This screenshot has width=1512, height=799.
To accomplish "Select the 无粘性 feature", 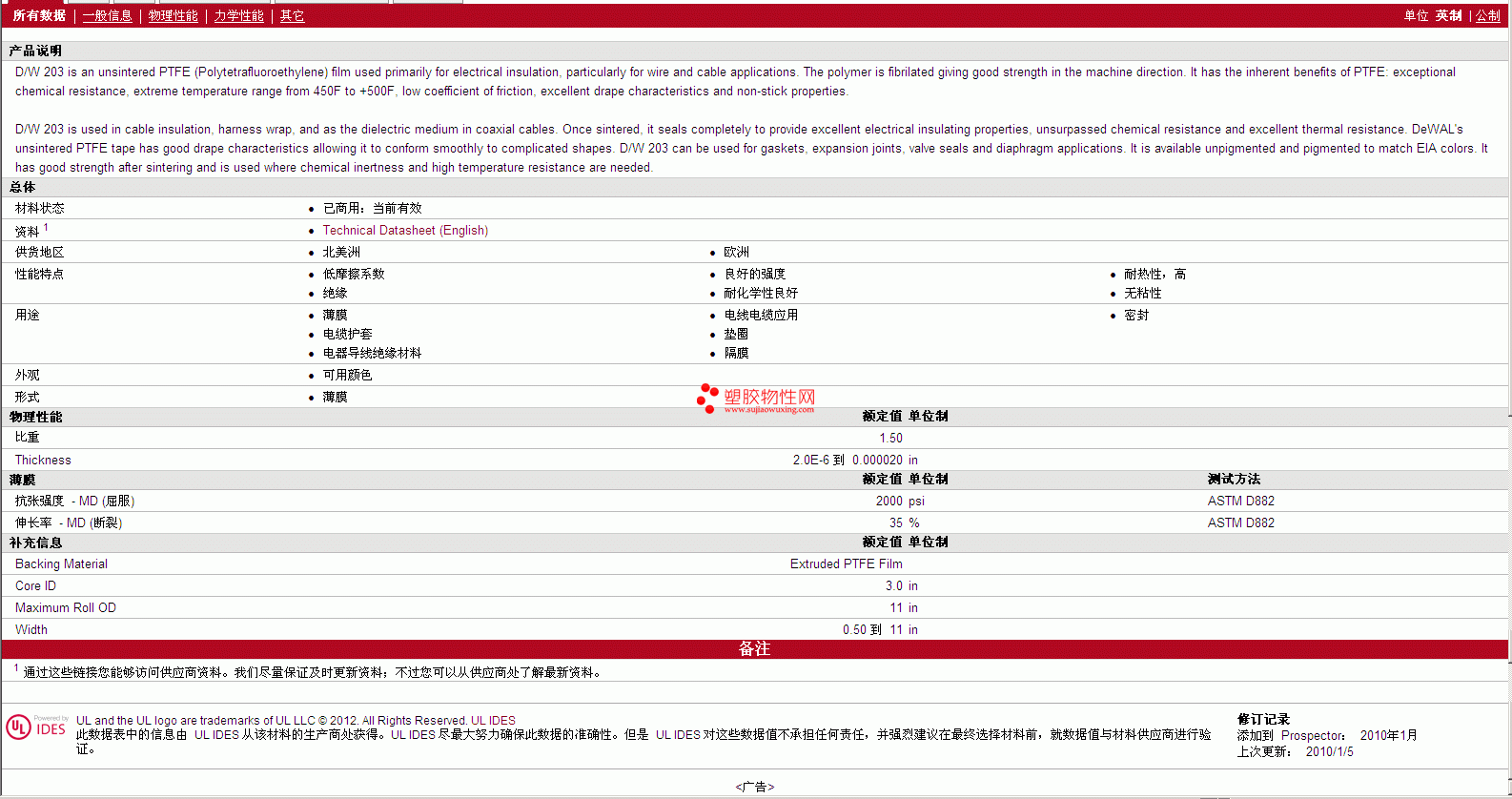I will 1143,294.
